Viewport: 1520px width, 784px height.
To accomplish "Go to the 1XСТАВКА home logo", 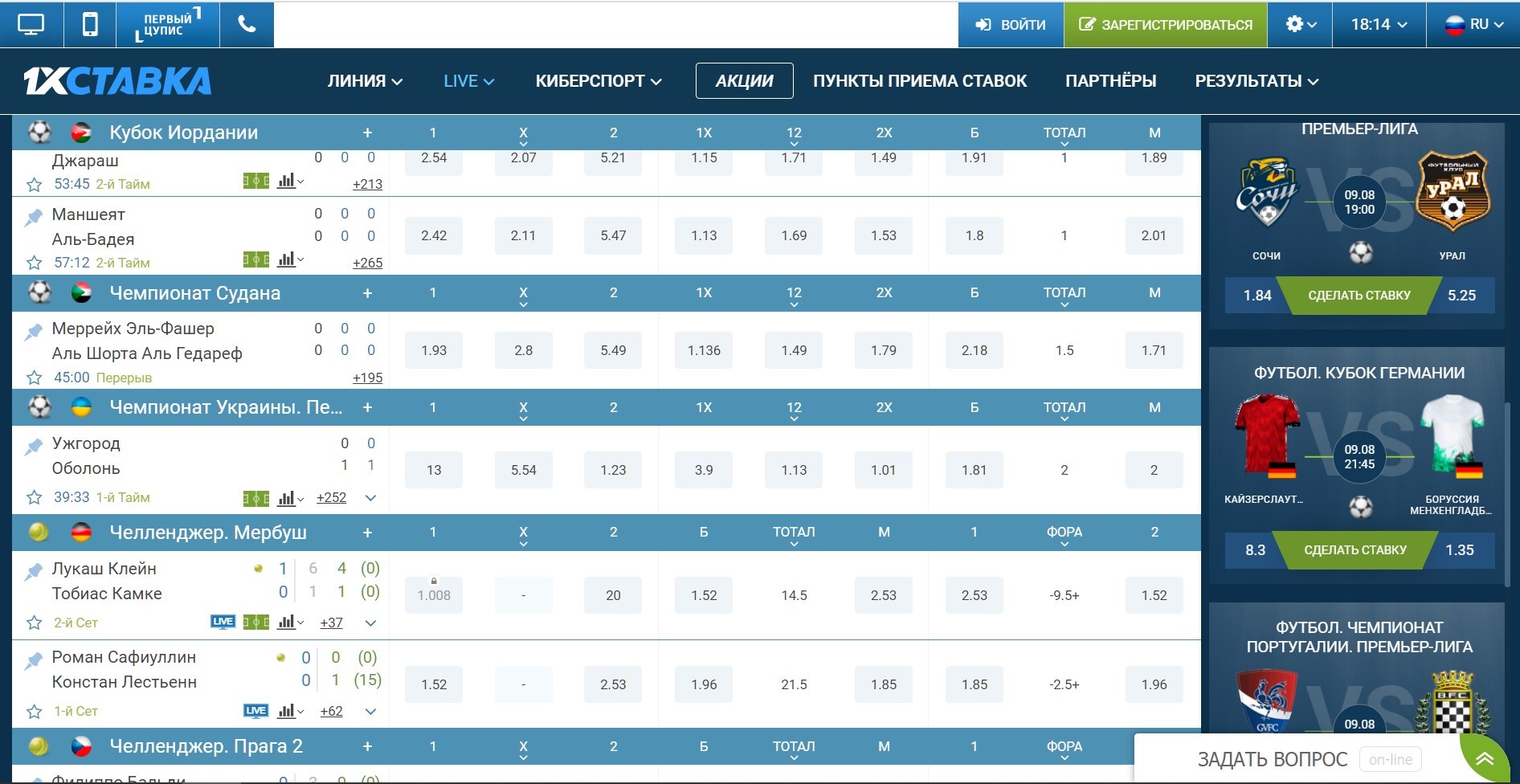I will [x=117, y=80].
